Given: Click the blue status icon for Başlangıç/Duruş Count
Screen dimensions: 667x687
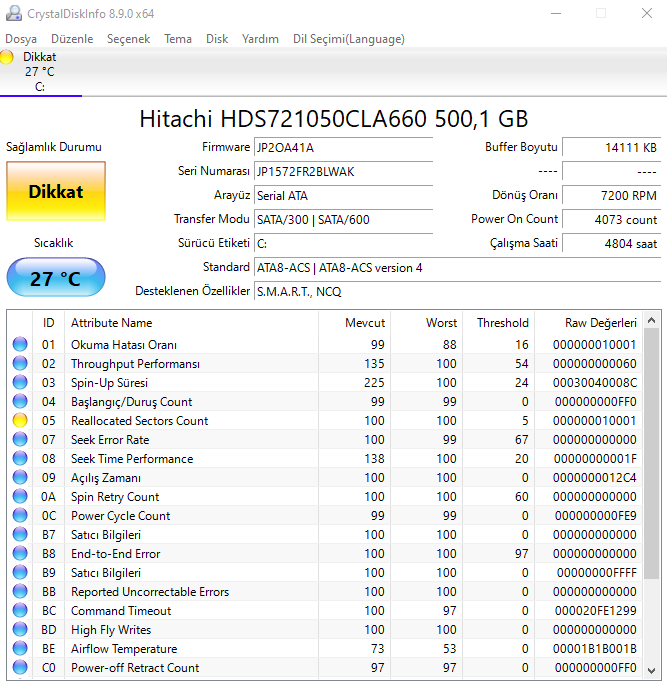Looking at the screenshot, I should click(x=20, y=401).
